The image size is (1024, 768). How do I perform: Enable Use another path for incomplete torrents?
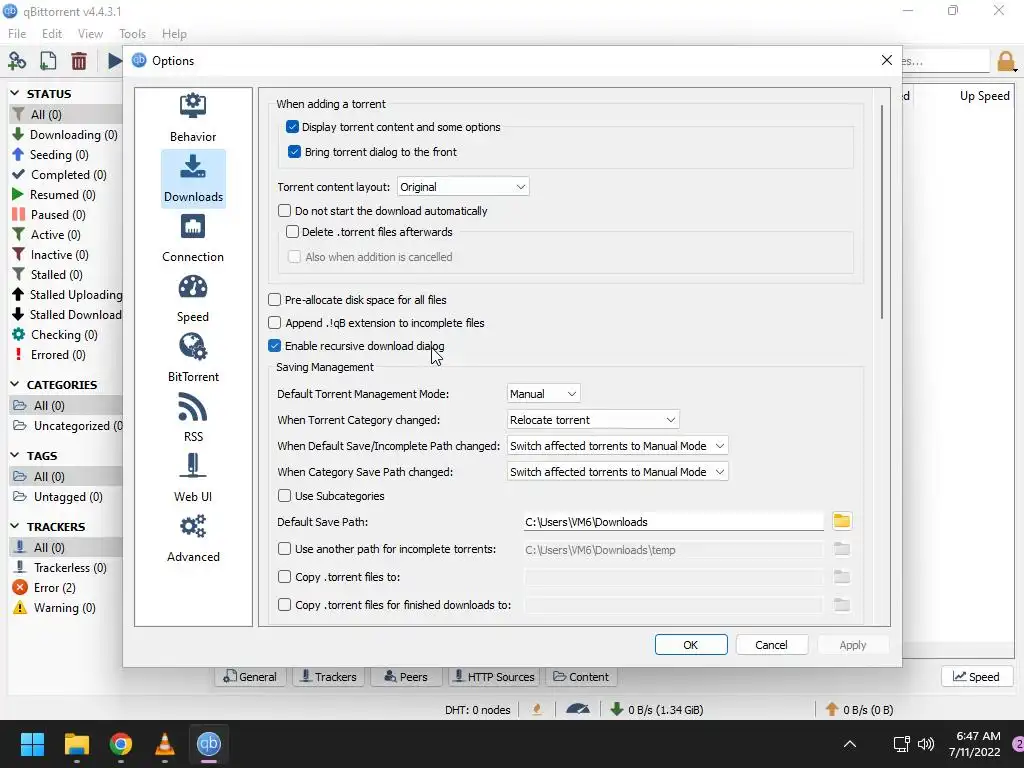(x=284, y=549)
